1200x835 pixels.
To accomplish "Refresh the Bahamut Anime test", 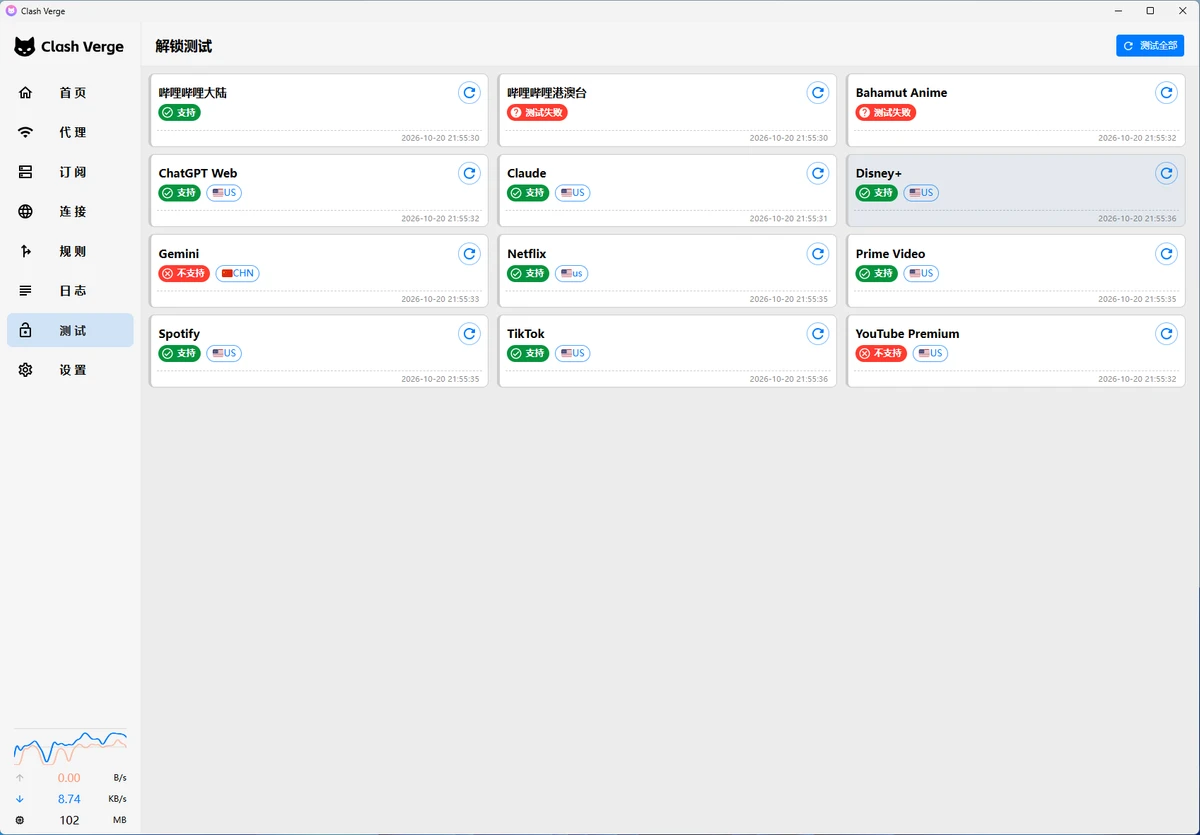I will (x=1166, y=93).
